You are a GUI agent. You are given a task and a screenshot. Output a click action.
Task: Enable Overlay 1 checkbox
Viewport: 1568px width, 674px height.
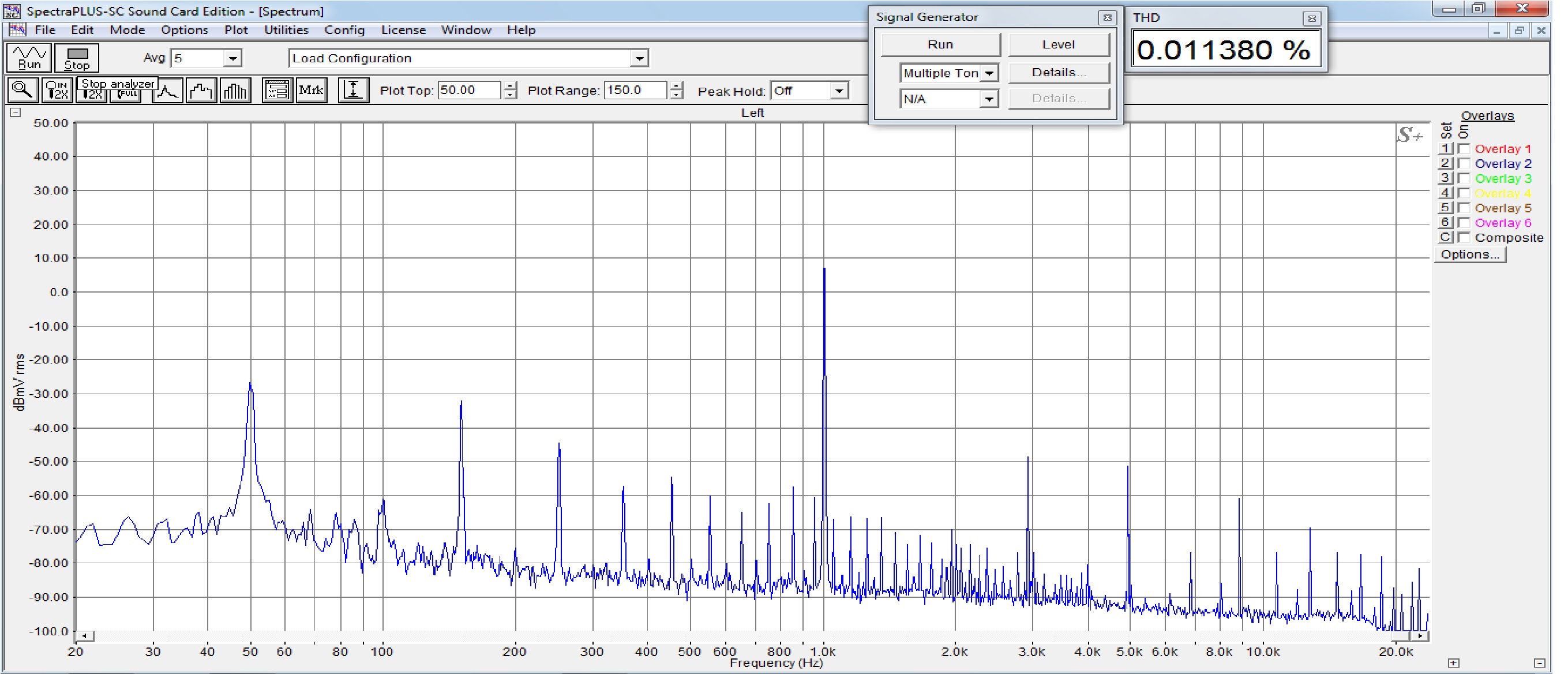(x=1465, y=148)
